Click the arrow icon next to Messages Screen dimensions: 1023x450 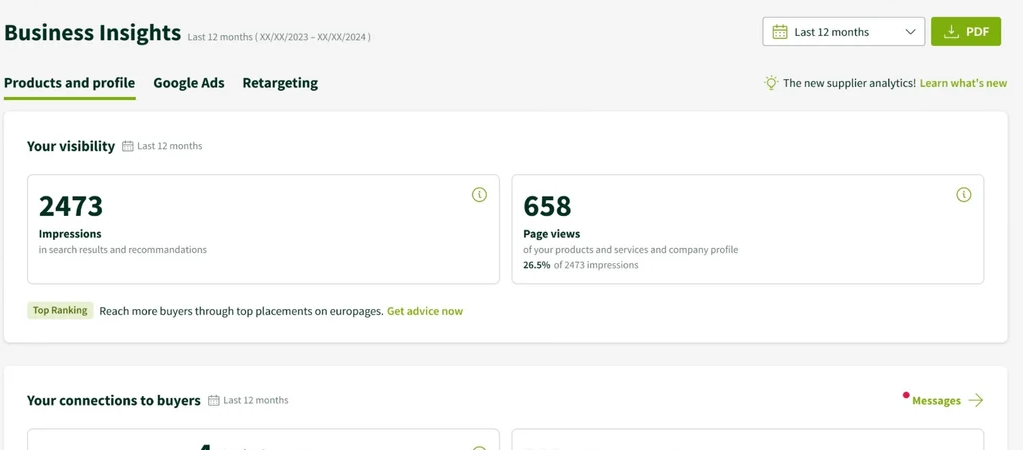pos(975,400)
